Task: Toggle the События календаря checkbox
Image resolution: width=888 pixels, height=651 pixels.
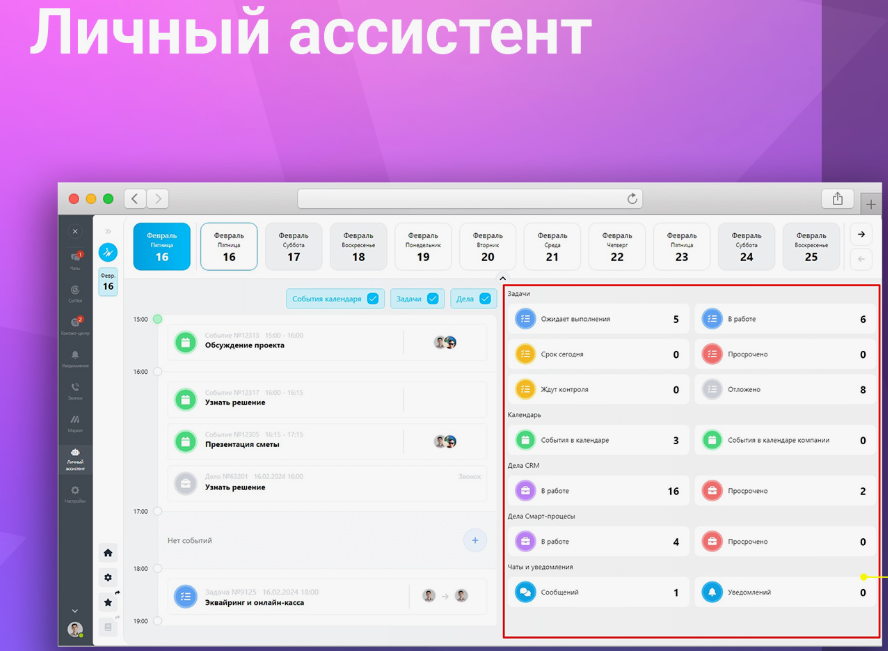Action: tap(373, 298)
